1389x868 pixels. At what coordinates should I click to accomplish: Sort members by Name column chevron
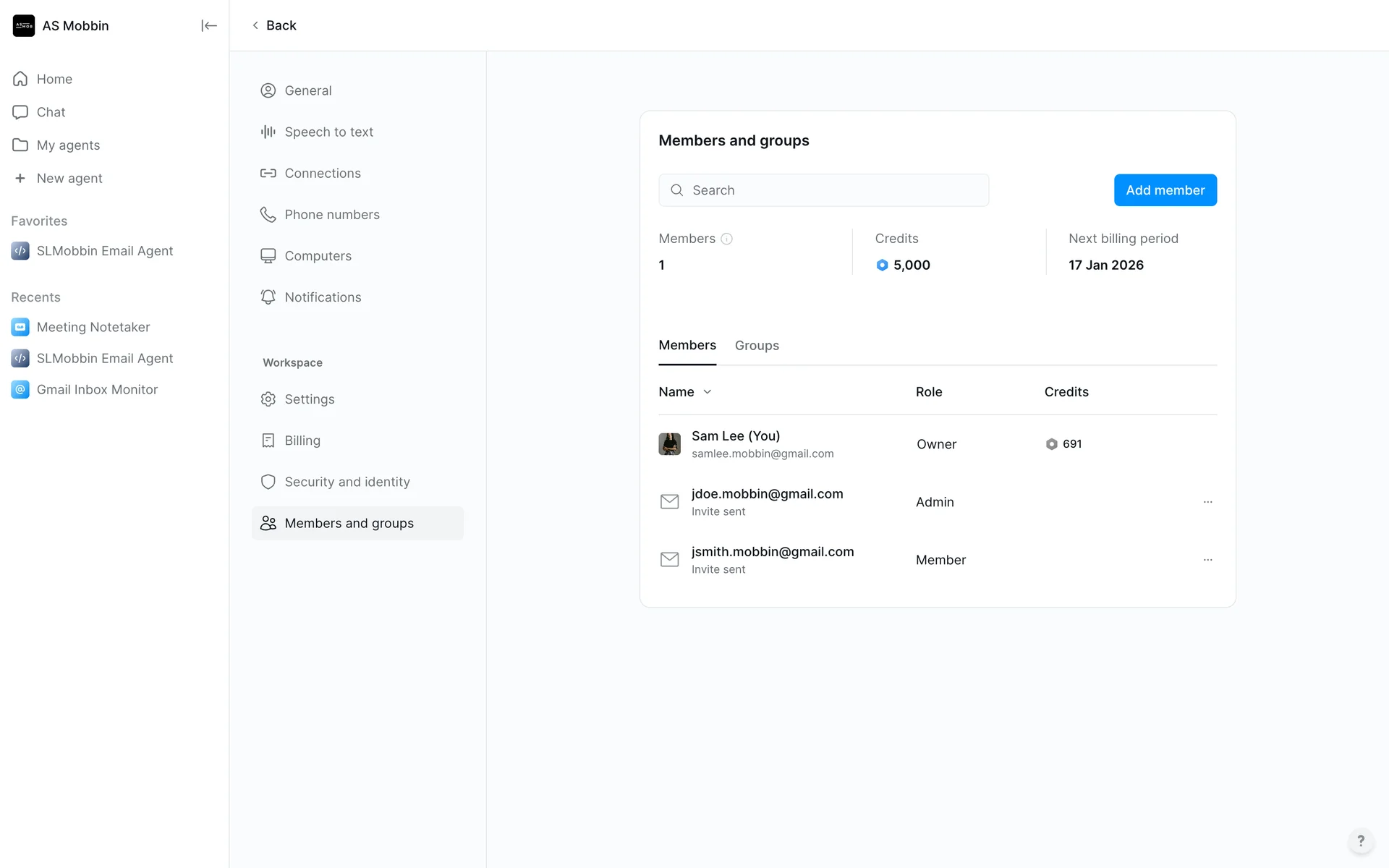pyautogui.click(x=707, y=392)
